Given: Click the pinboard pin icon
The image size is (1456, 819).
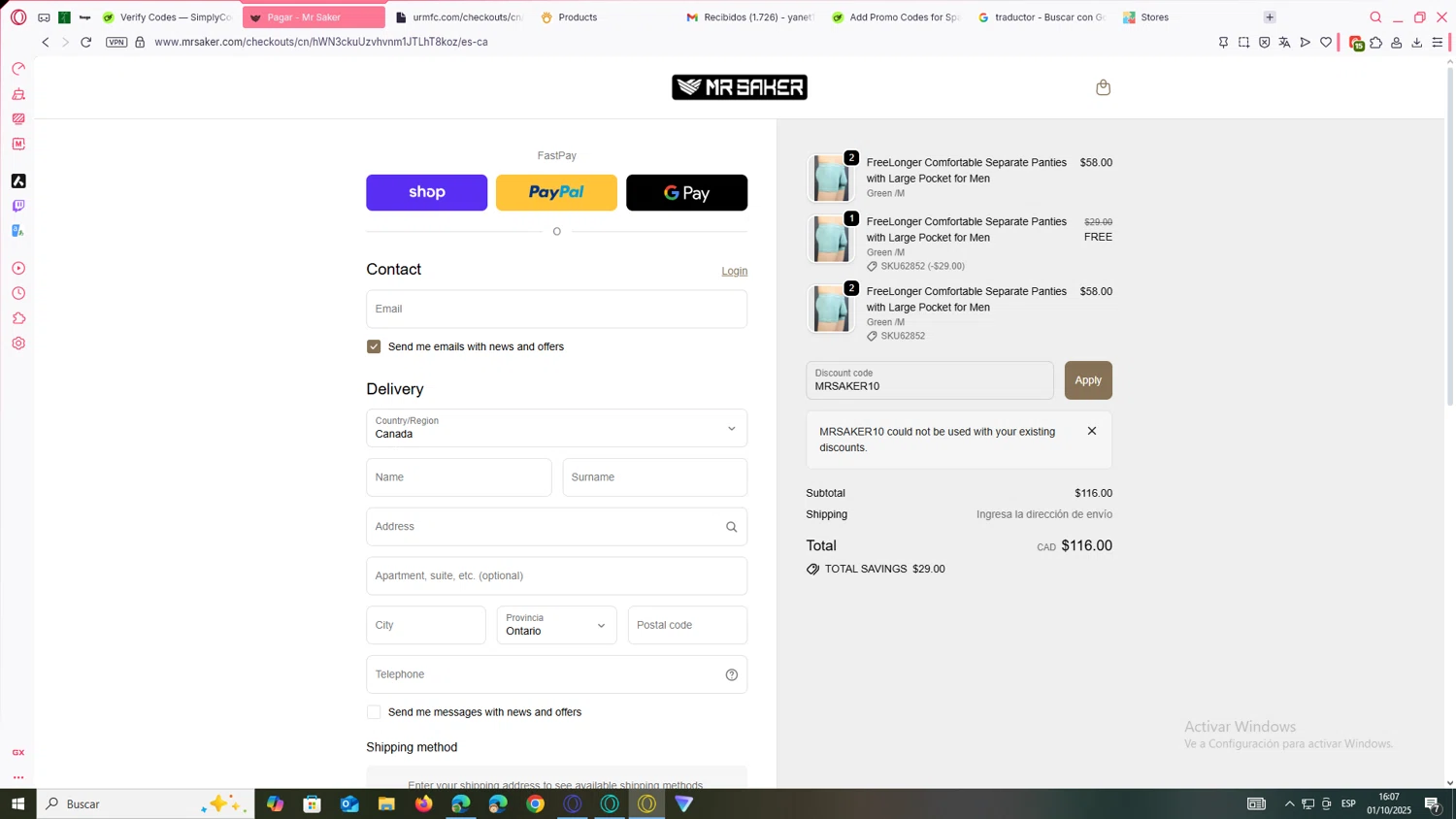Looking at the screenshot, I should coord(1223,43).
